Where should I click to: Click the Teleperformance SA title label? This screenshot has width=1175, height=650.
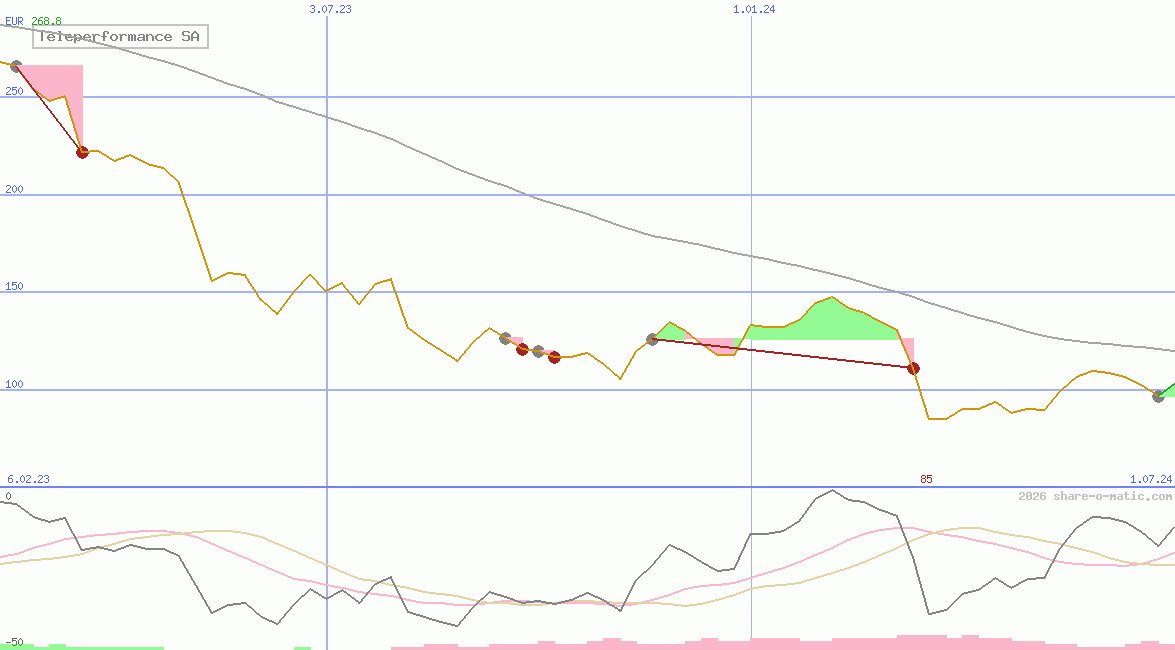(x=120, y=37)
